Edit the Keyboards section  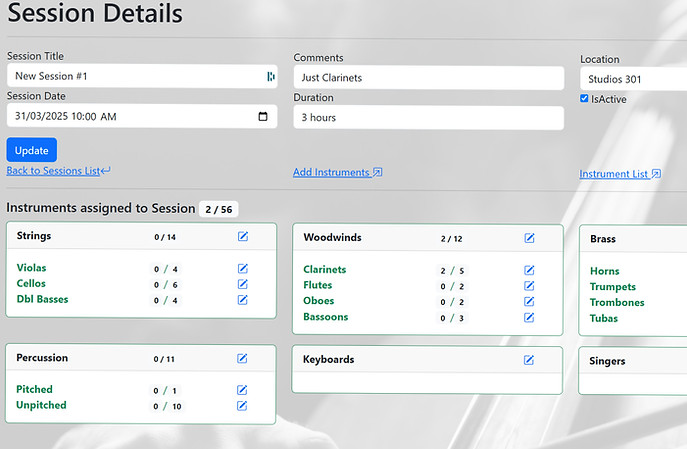tap(529, 360)
